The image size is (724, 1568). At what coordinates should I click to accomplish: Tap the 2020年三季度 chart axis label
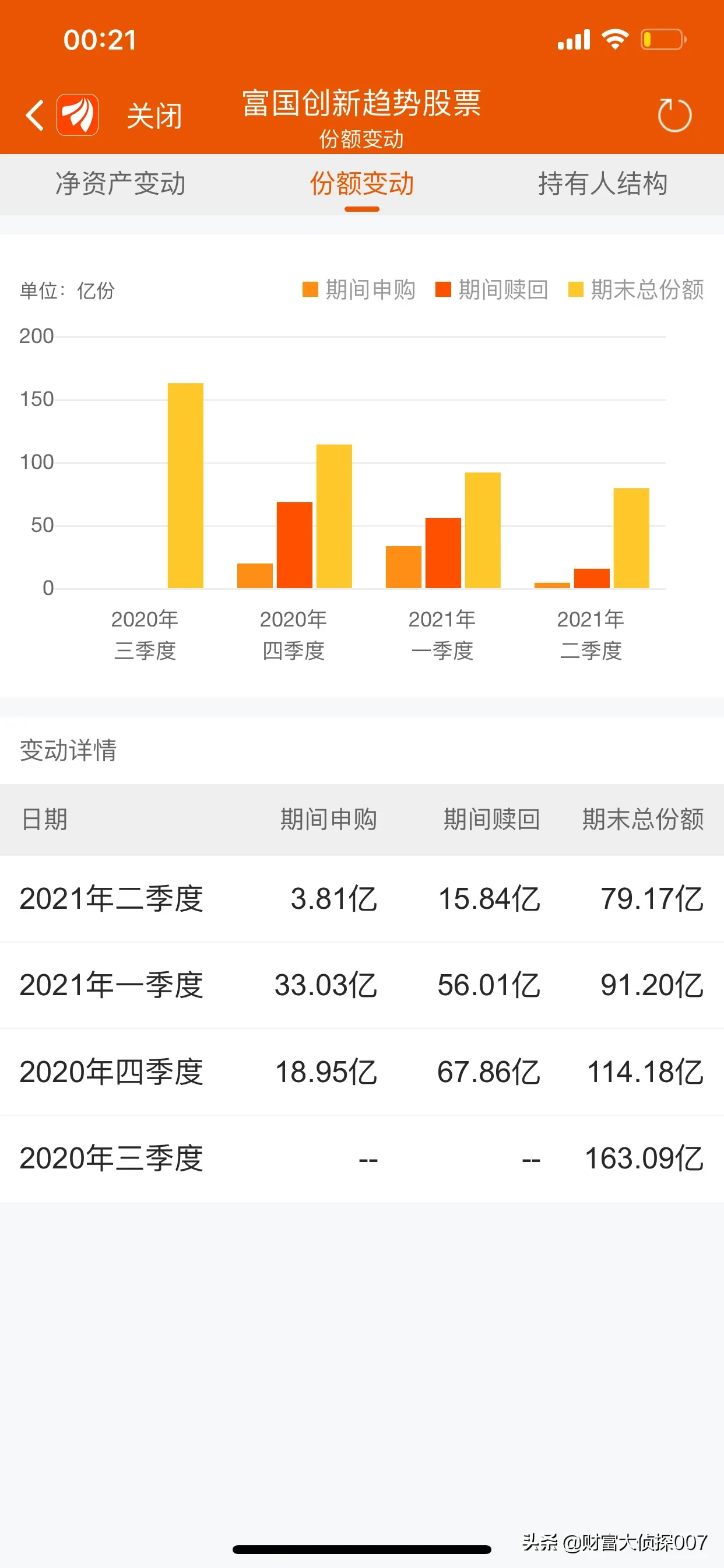pyautogui.click(x=145, y=635)
